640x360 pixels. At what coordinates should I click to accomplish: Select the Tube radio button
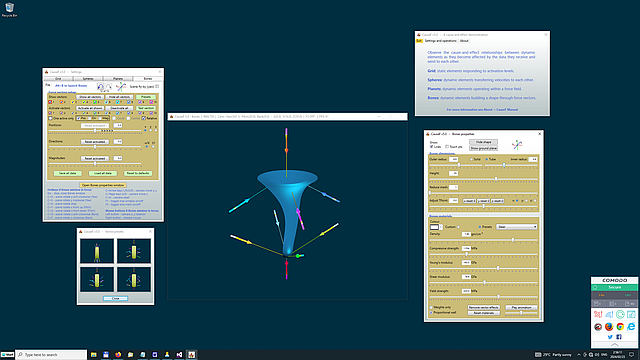[x=487, y=159]
